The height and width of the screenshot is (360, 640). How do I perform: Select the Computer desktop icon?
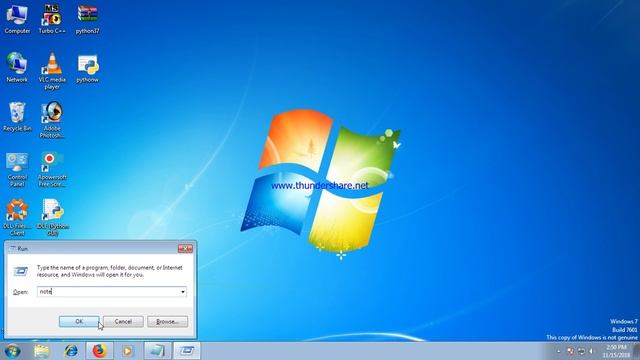point(17,19)
